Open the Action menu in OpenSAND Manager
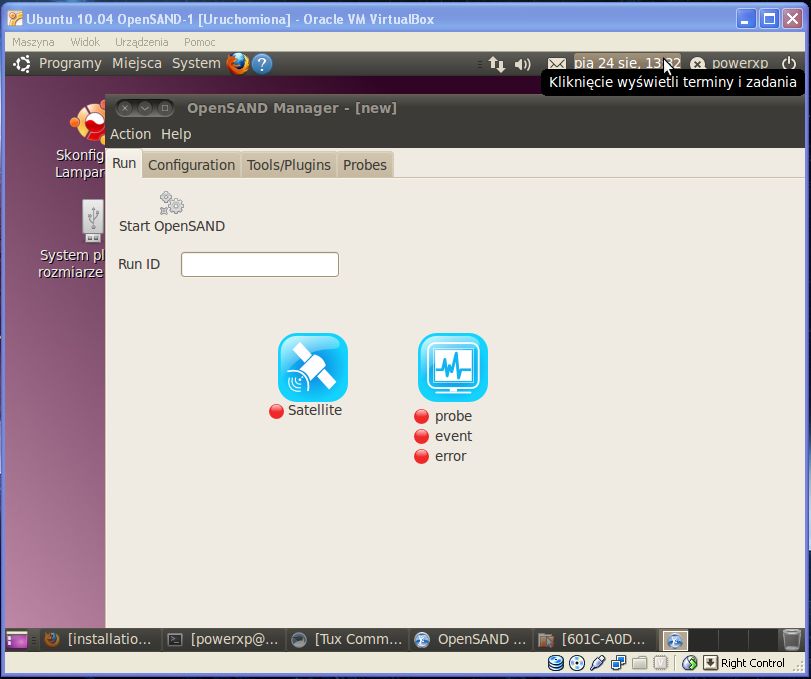This screenshot has width=811, height=679. (130, 134)
